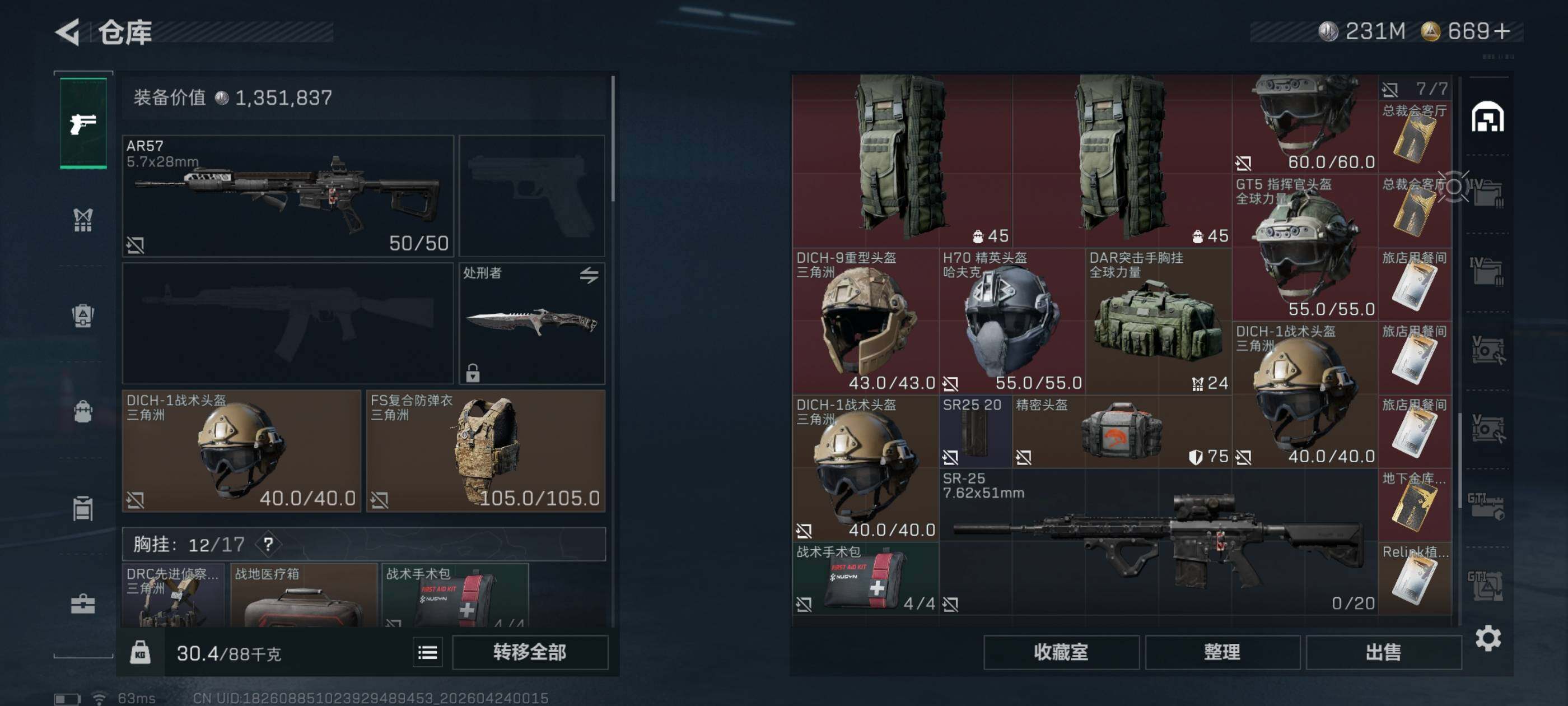Click the 转移全部 button
The image size is (1568, 706).
tap(530, 653)
